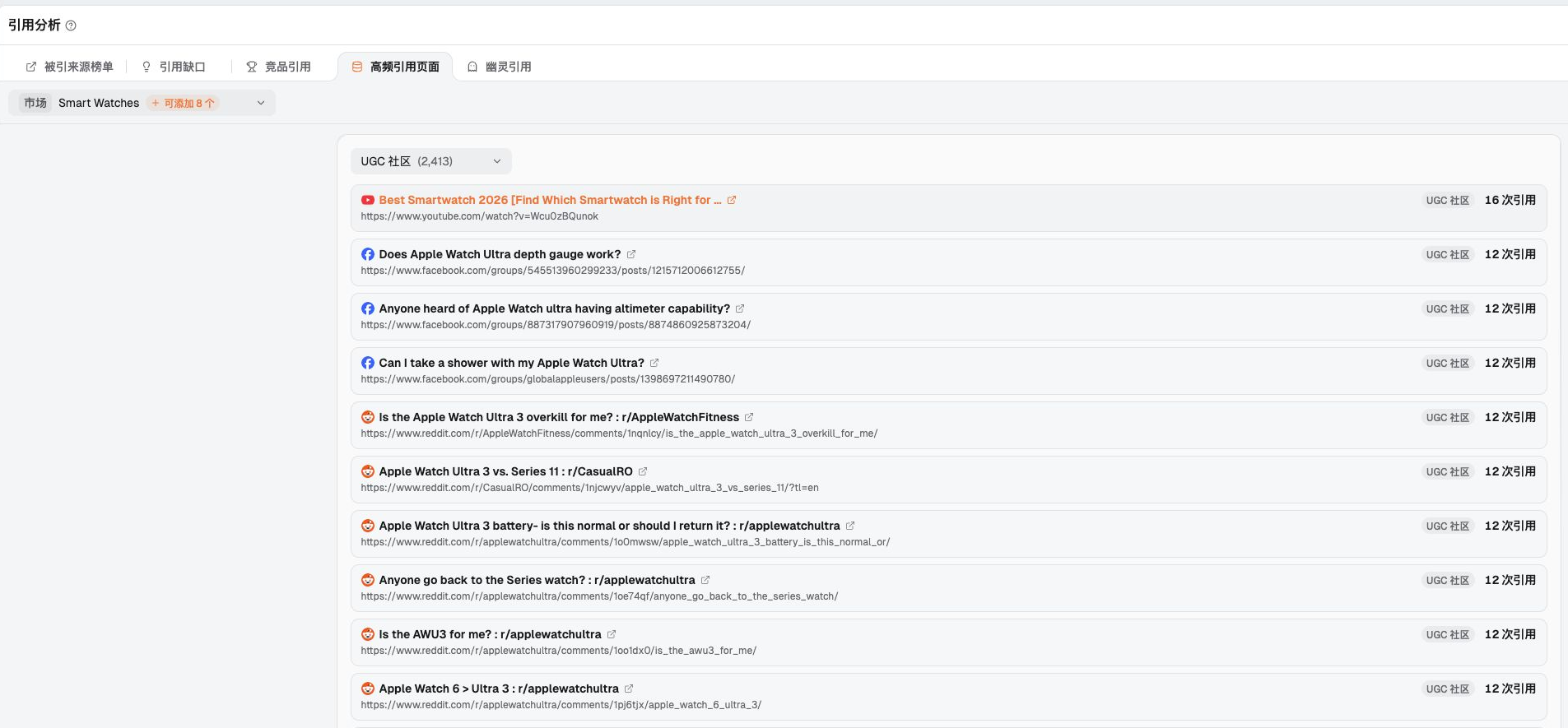
Task: Click external link icon beside shower post
Action: [x=654, y=363]
